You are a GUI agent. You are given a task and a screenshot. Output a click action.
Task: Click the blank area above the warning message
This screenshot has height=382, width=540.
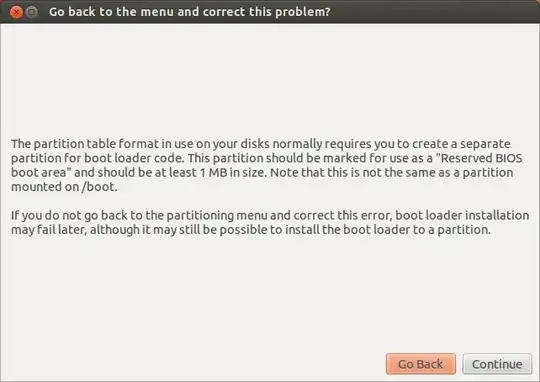270,79
